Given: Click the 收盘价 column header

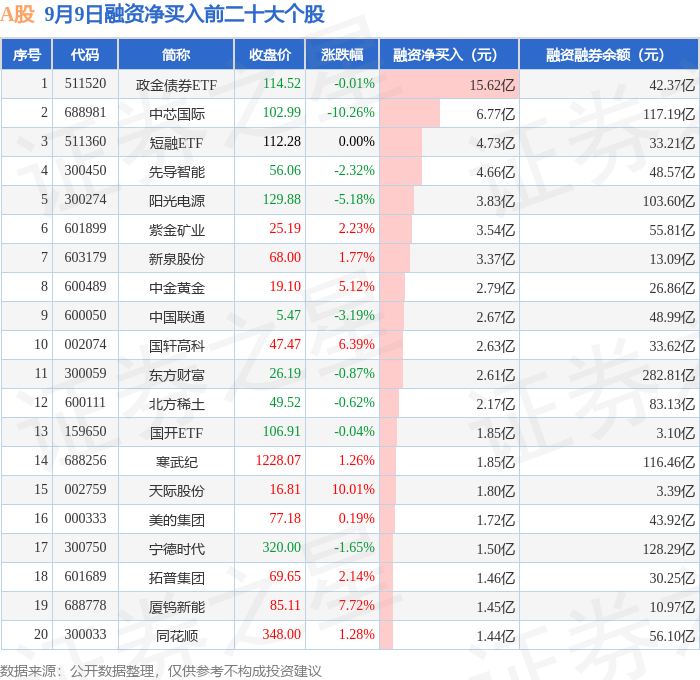Looking at the screenshot, I should coord(270,55).
